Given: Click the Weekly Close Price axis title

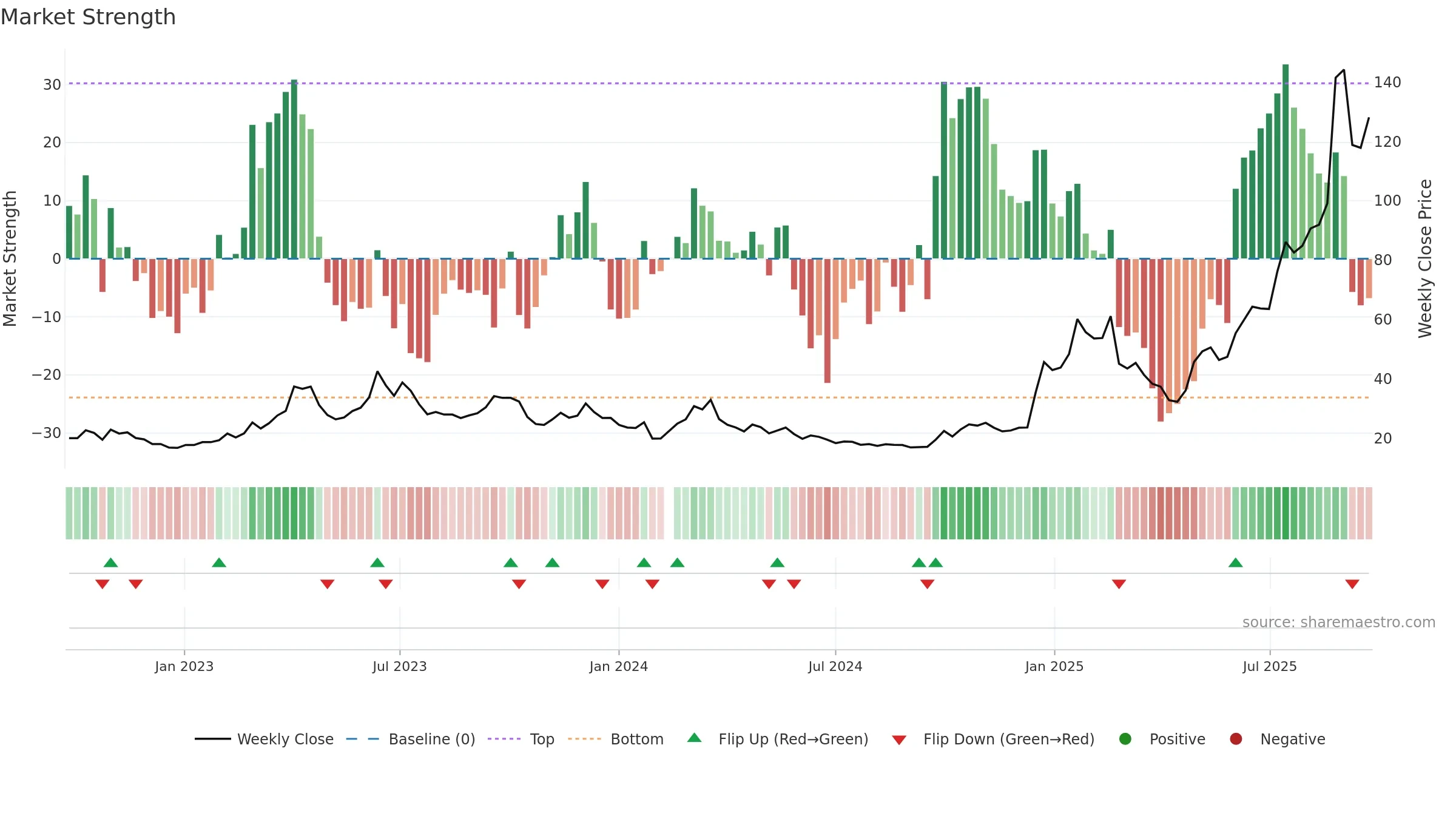Looking at the screenshot, I should pyautogui.click(x=1425, y=258).
